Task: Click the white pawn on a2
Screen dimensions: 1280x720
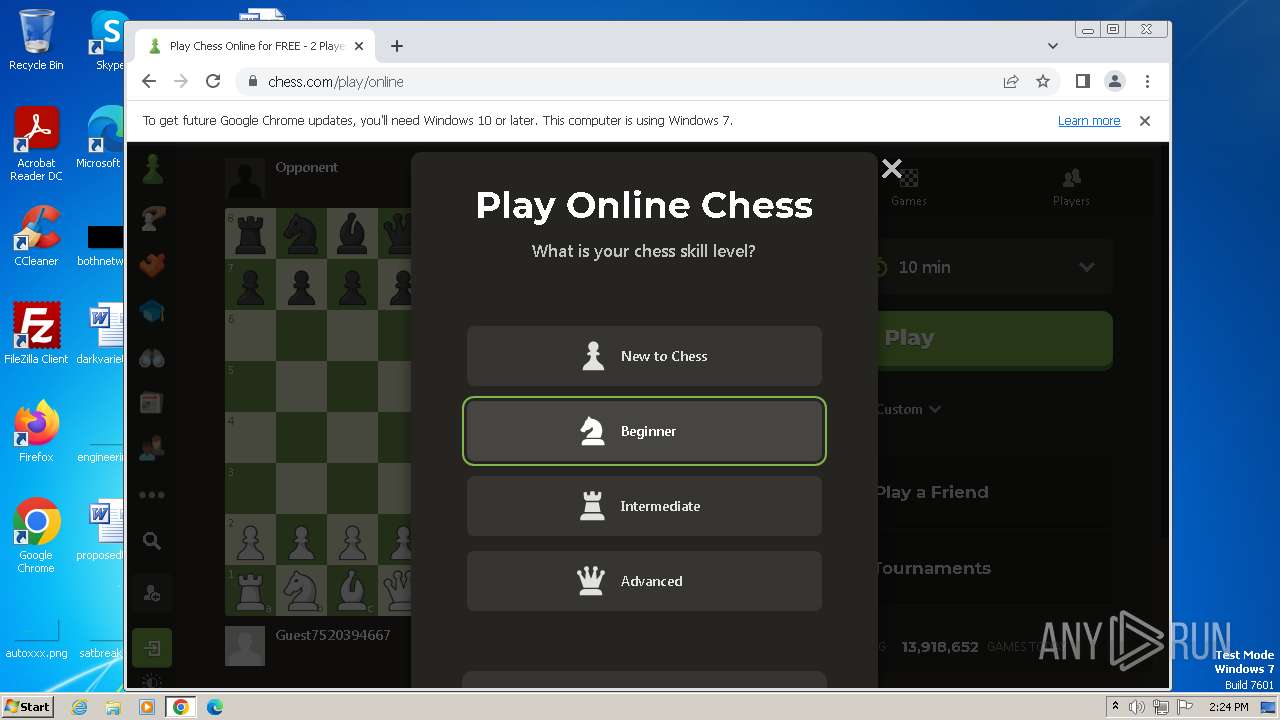Action: (x=250, y=539)
